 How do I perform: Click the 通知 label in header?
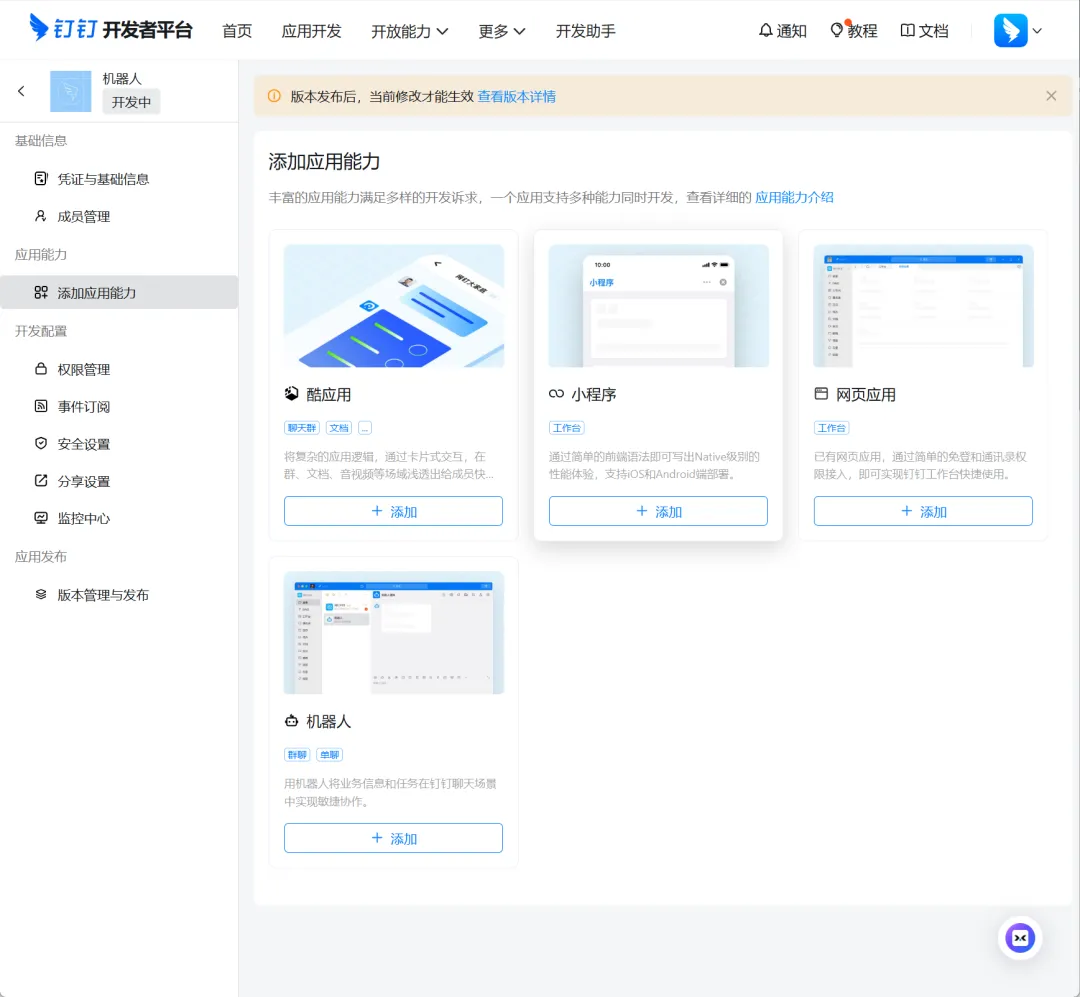pyautogui.click(x=791, y=31)
